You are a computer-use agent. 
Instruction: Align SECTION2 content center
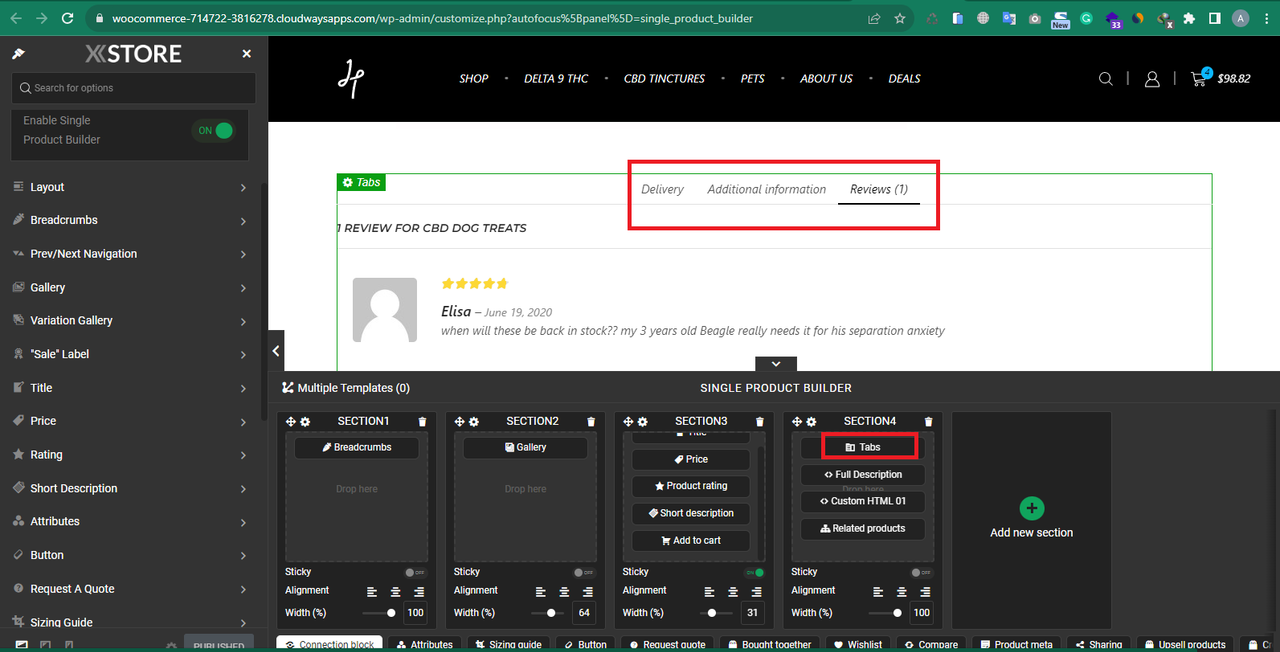coord(564,592)
